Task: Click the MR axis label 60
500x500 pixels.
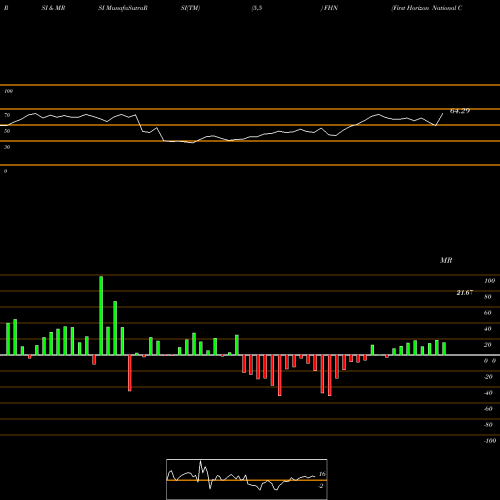Action: coord(488,313)
